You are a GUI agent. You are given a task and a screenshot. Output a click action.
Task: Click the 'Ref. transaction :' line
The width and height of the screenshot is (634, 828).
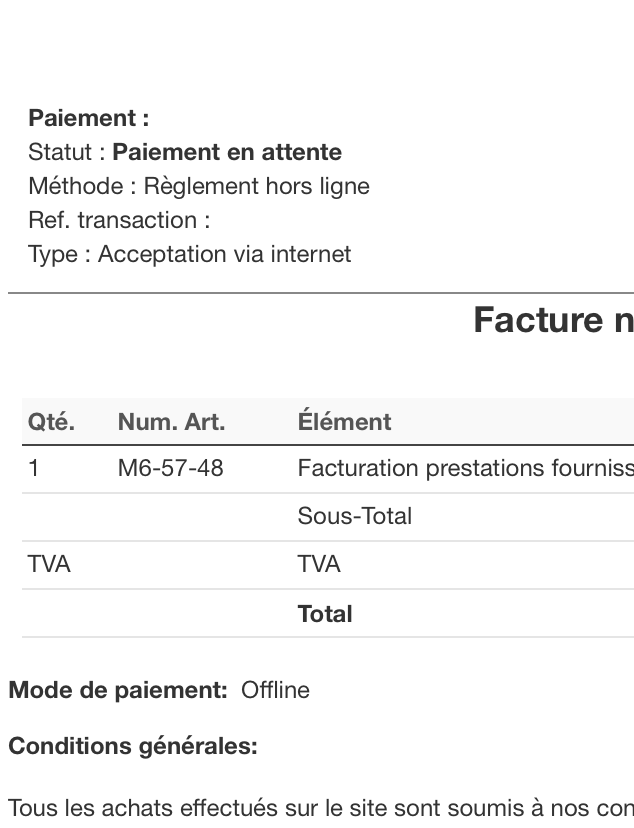[119, 220]
